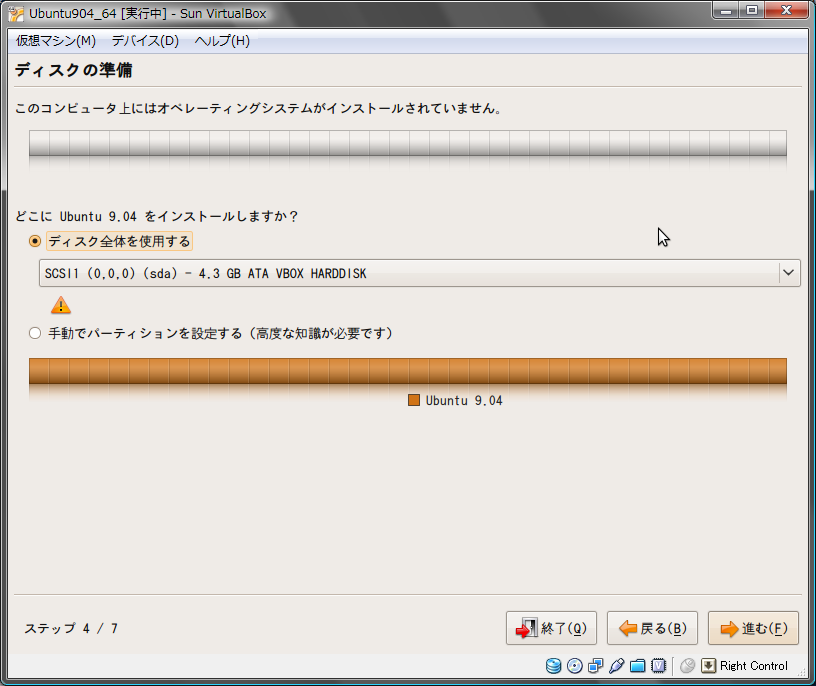Click the どこに Ubuntu 9.04 をインストールしますか question text
The width and height of the screenshot is (816, 686).
pos(156,216)
